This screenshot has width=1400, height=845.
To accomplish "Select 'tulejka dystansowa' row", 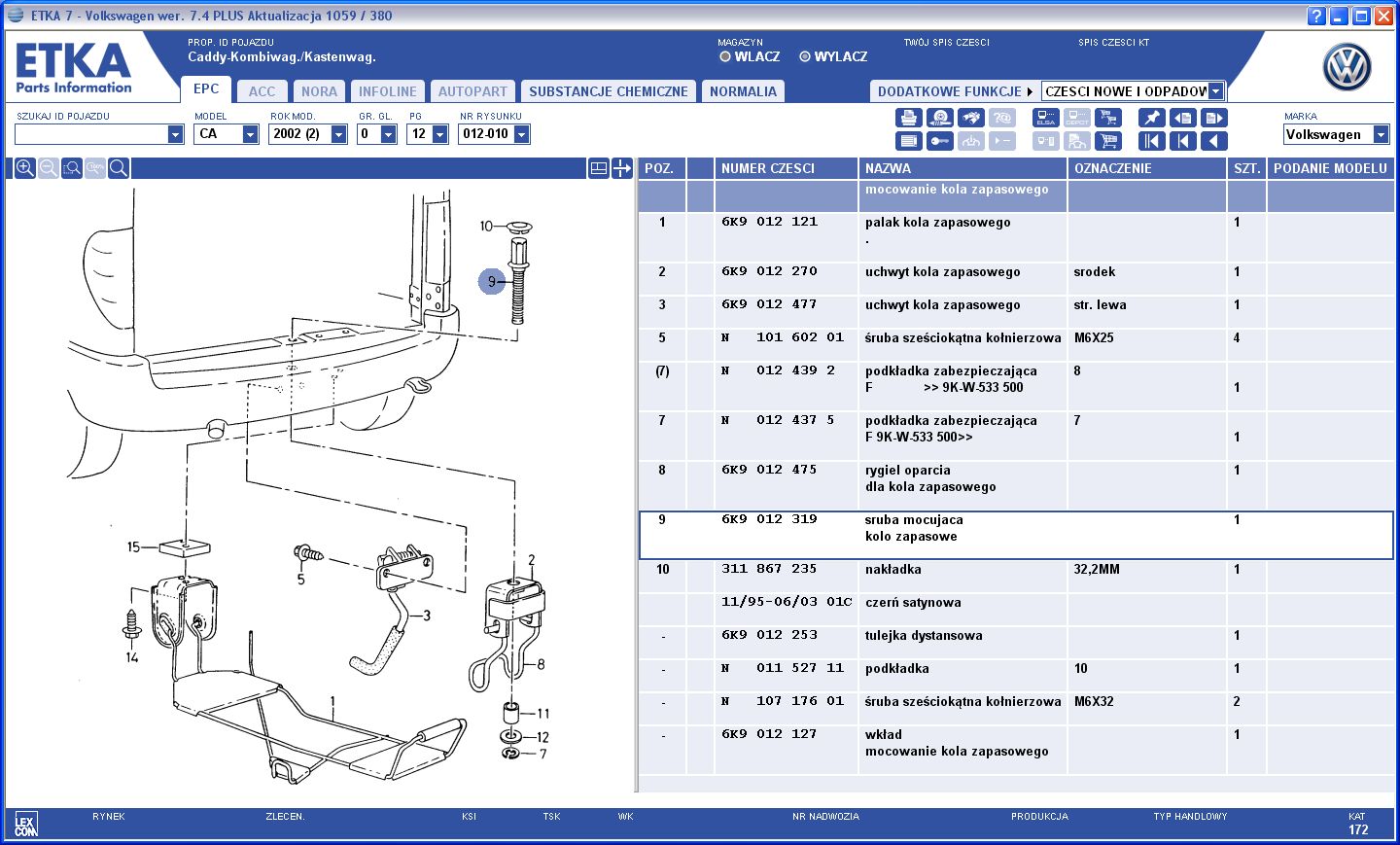I will (1016, 642).
